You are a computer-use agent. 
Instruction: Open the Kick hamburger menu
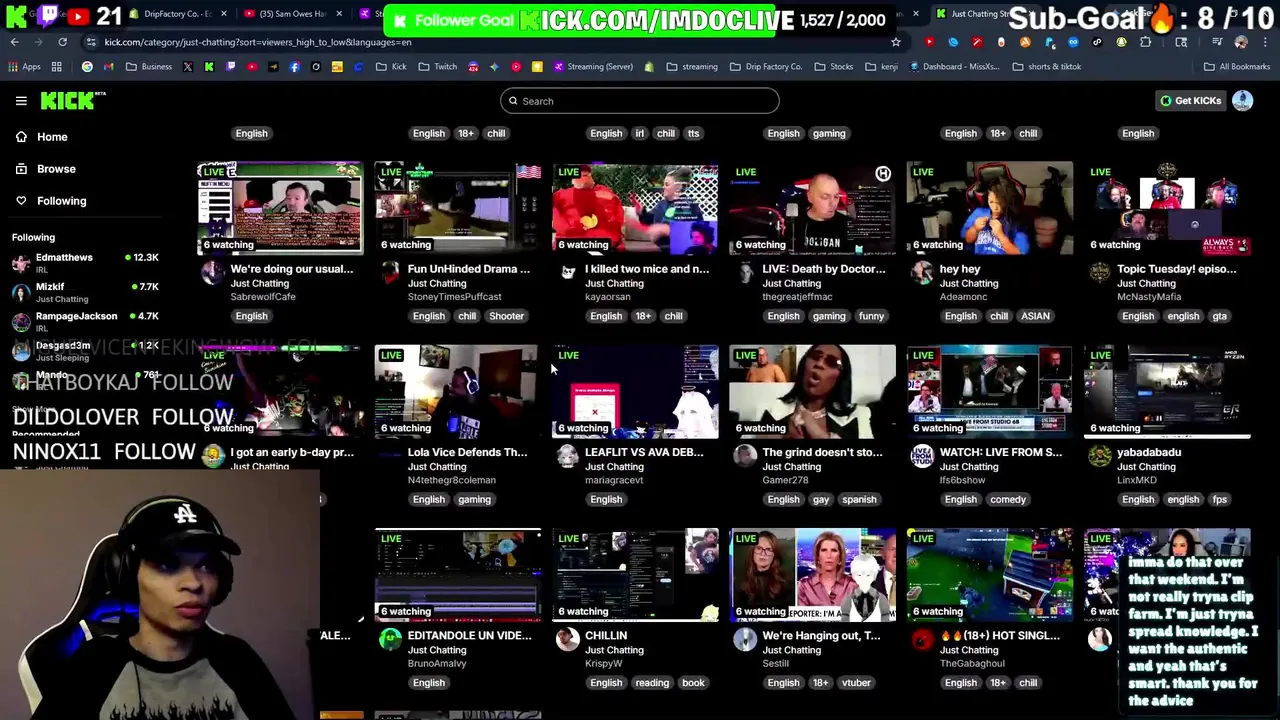click(21, 101)
